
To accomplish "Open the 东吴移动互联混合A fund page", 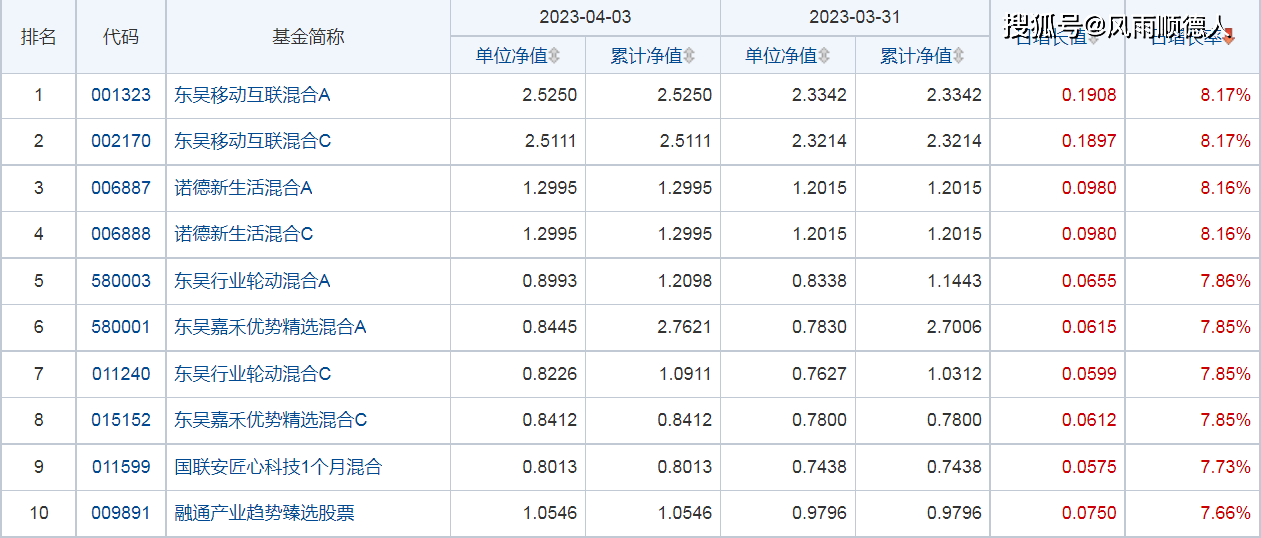I will (252, 96).
